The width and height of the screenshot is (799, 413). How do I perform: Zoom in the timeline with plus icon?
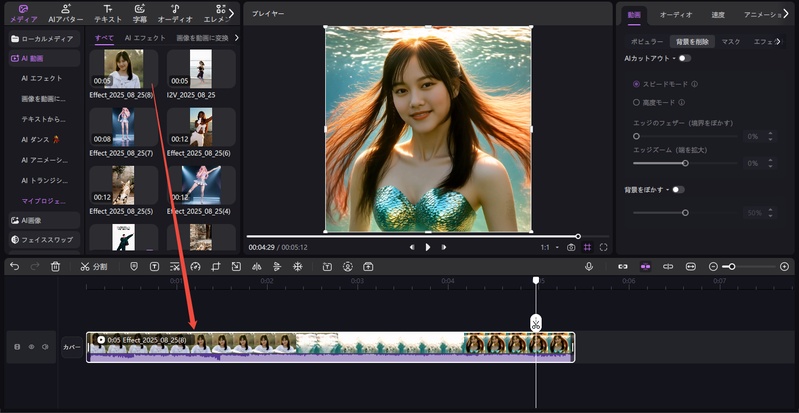pyautogui.click(x=785, y=266)
